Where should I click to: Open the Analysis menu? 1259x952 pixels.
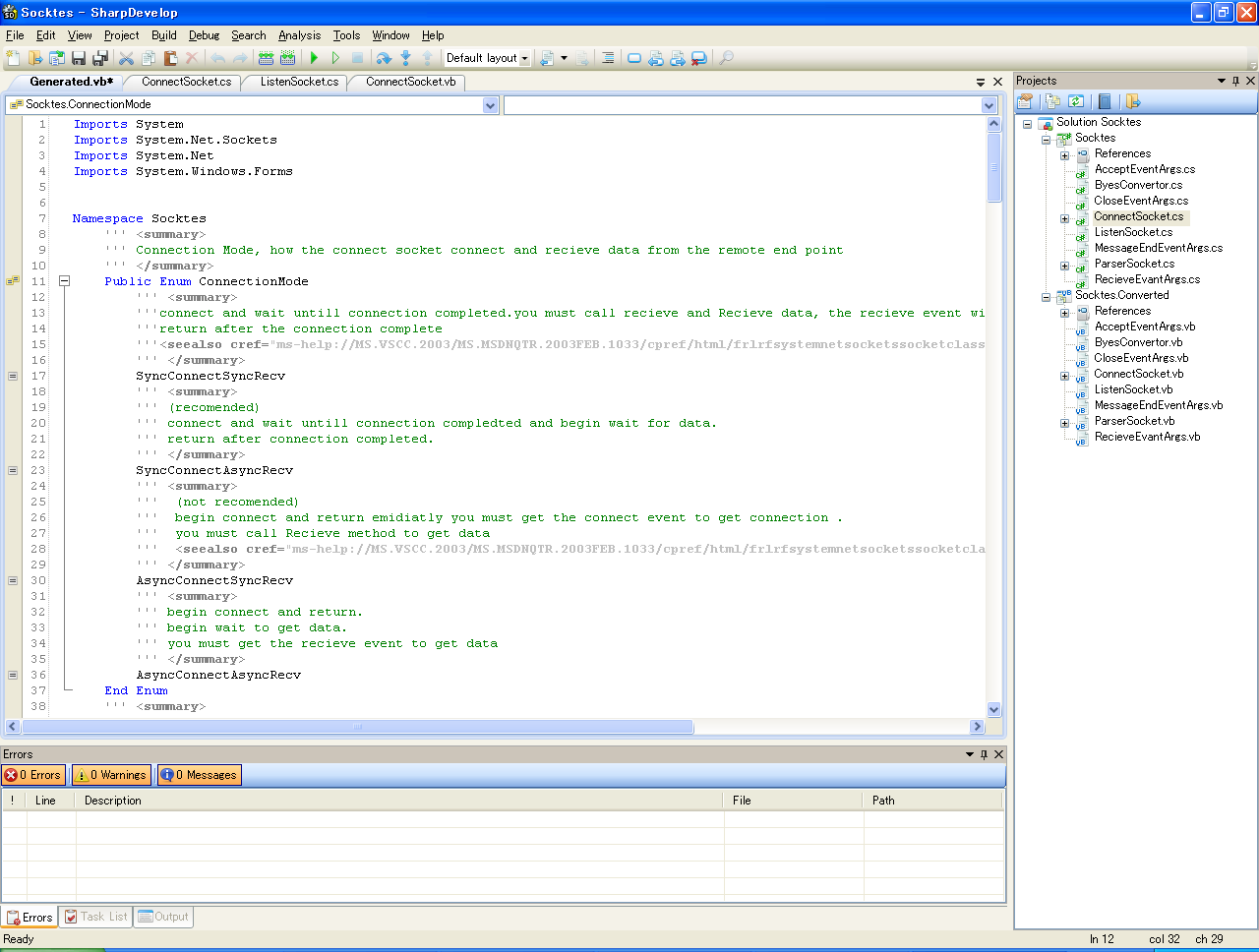(x=299, y=35)
